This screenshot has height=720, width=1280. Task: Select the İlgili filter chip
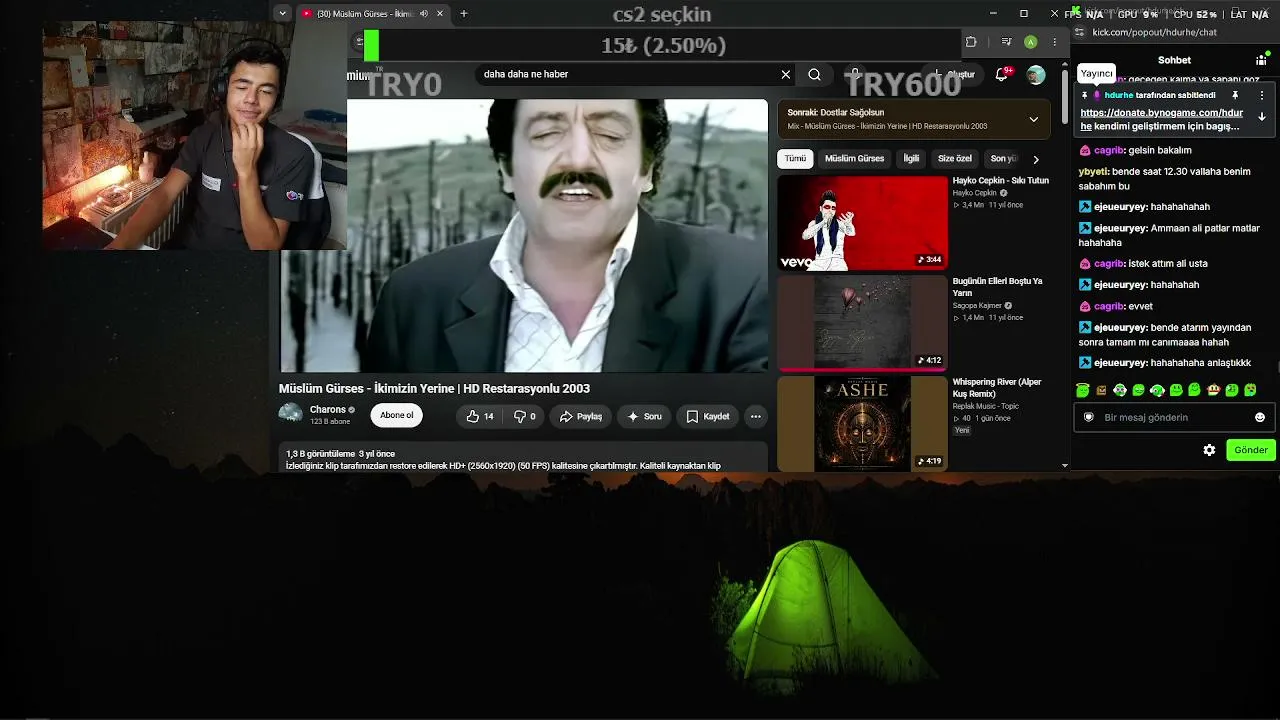pos(911,158)
